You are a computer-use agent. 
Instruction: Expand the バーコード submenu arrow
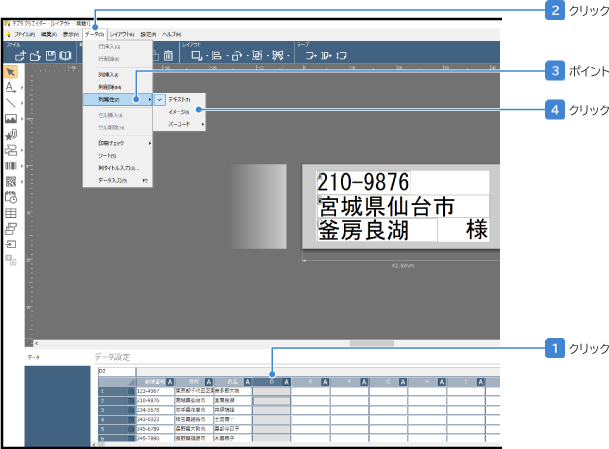point(203,124)
